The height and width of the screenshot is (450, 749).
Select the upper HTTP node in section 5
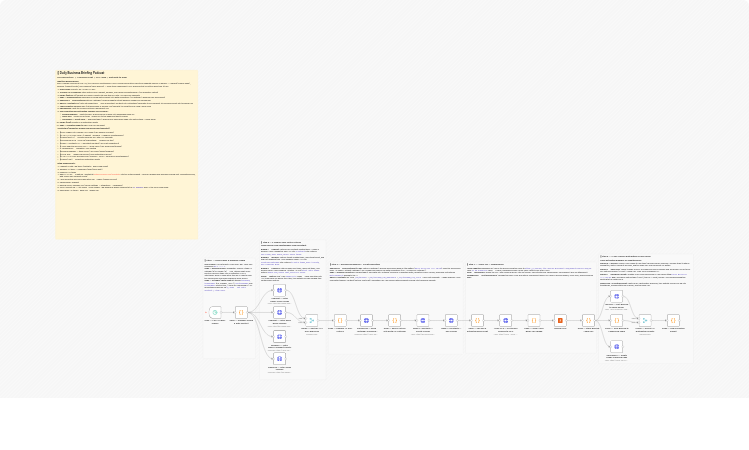pos(617,296)
